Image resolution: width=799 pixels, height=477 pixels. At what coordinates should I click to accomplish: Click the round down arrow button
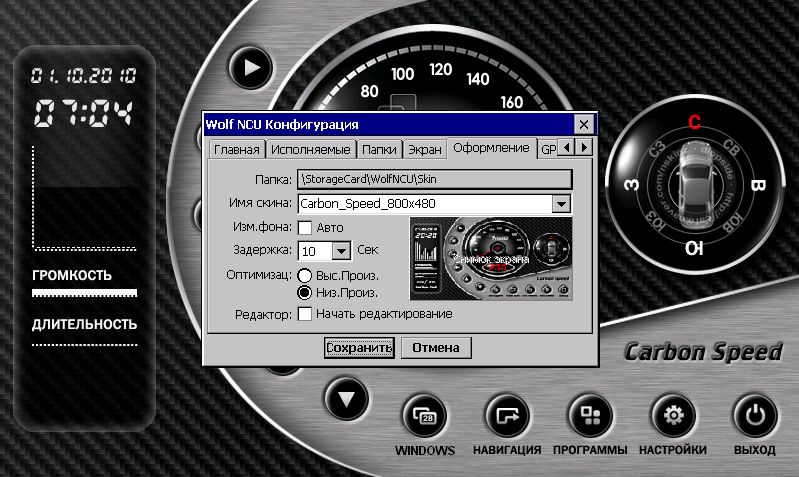pos(347,400)
